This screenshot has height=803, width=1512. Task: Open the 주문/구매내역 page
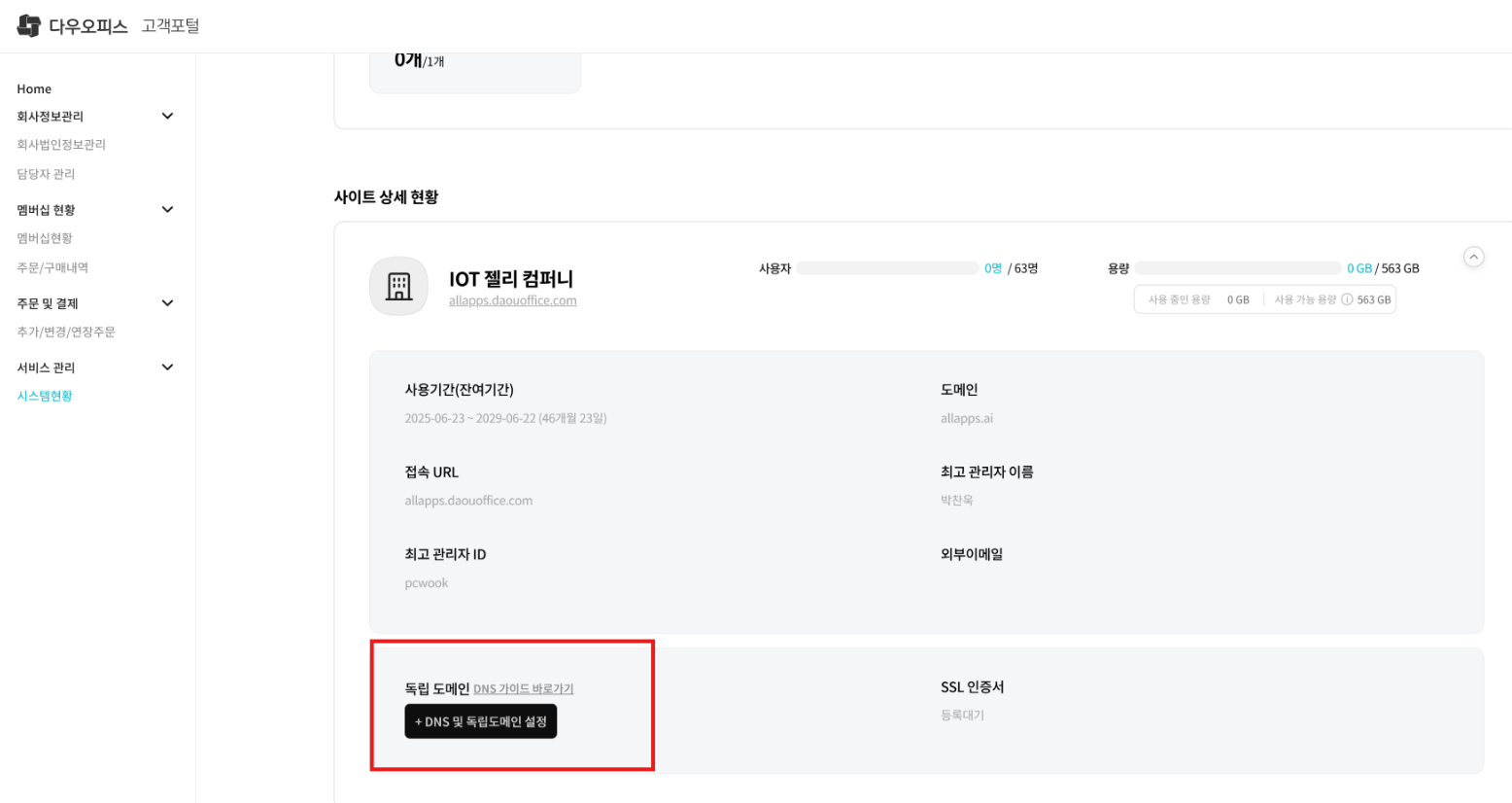[x=52, y=267]
